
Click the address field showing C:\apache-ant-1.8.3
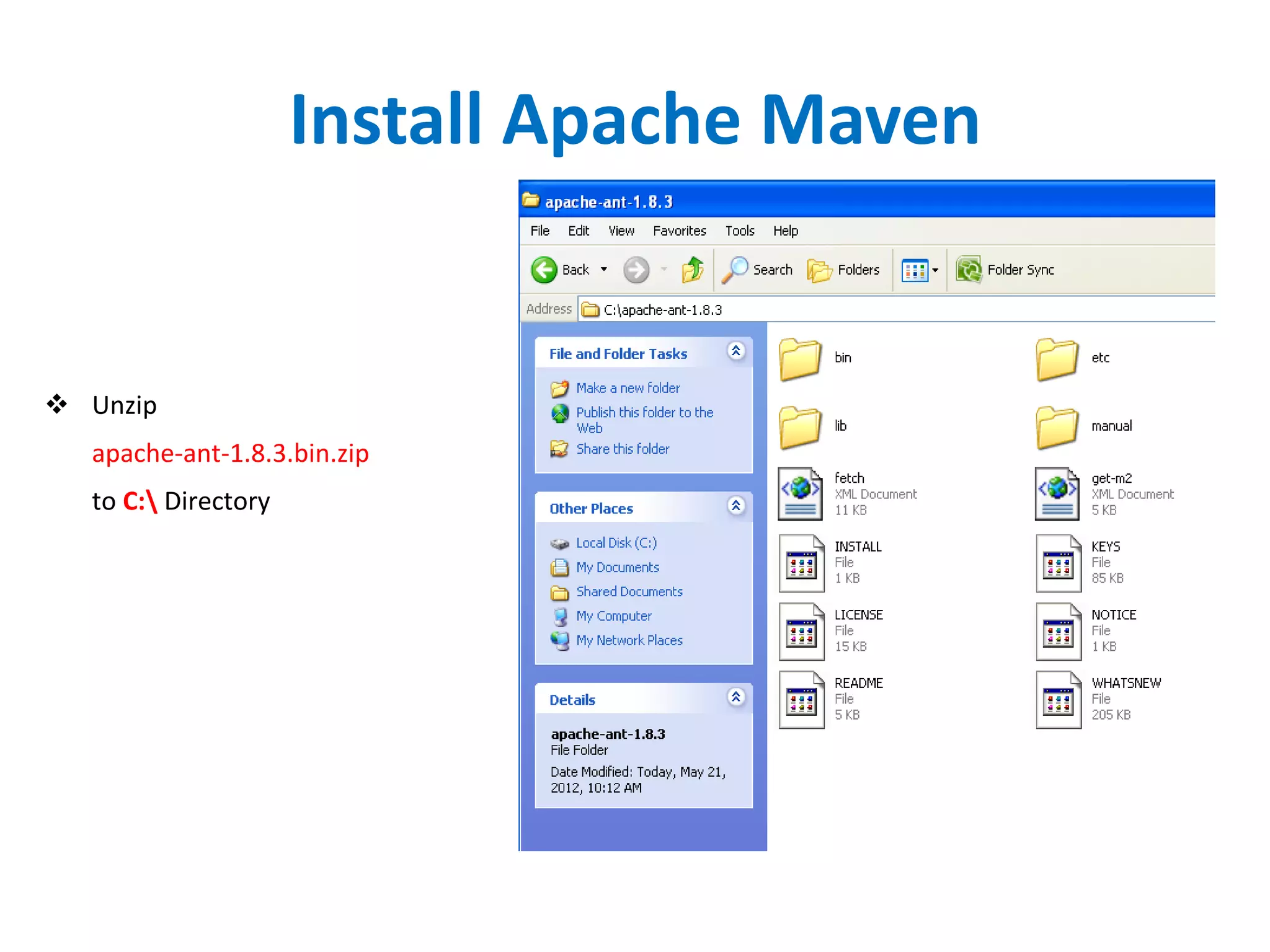coord(896,309)
